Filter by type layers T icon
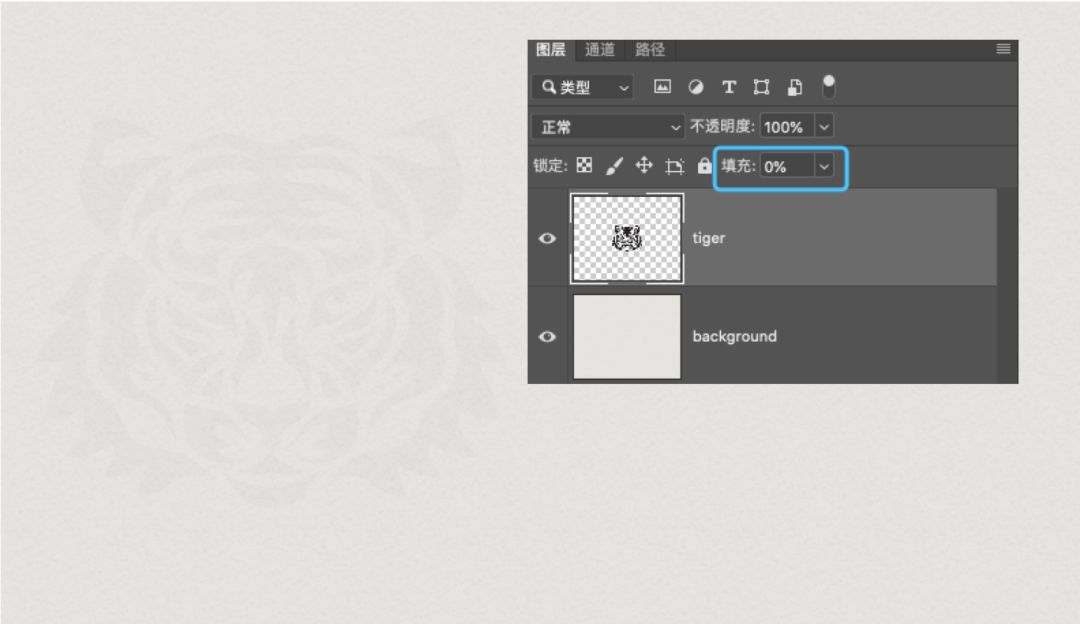 coord(729,87)
